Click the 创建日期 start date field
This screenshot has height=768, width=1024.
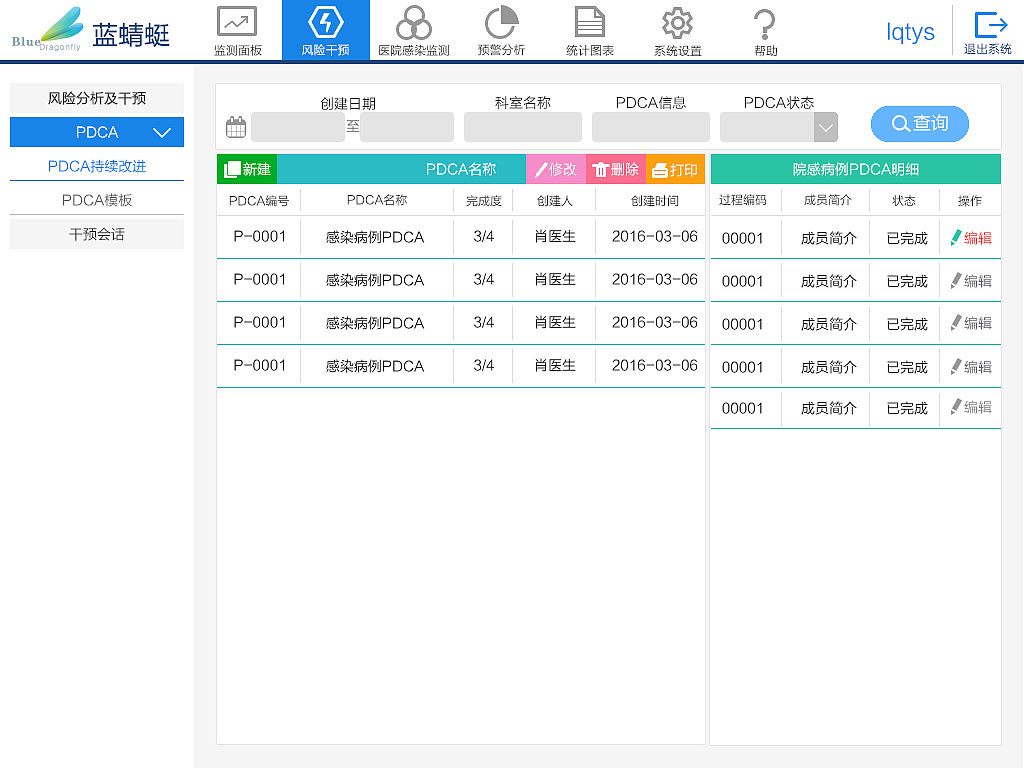tap(298, 127)
